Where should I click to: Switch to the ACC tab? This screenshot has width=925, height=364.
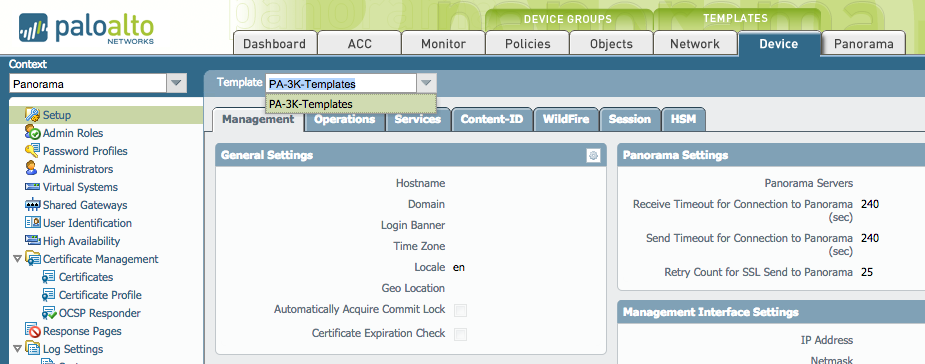click(359, 44)
